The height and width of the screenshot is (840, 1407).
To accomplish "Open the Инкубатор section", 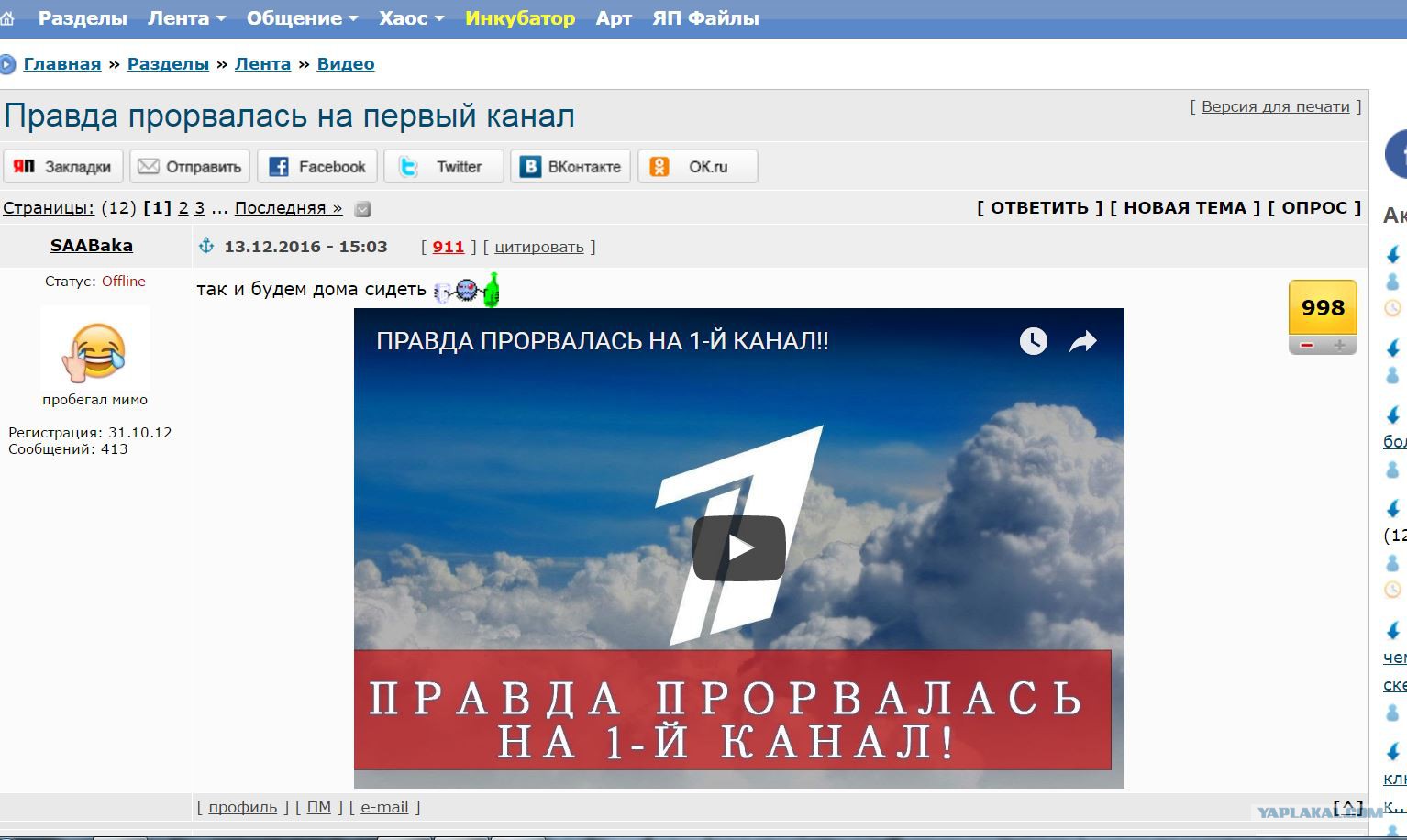I will [x=520, y=18].
